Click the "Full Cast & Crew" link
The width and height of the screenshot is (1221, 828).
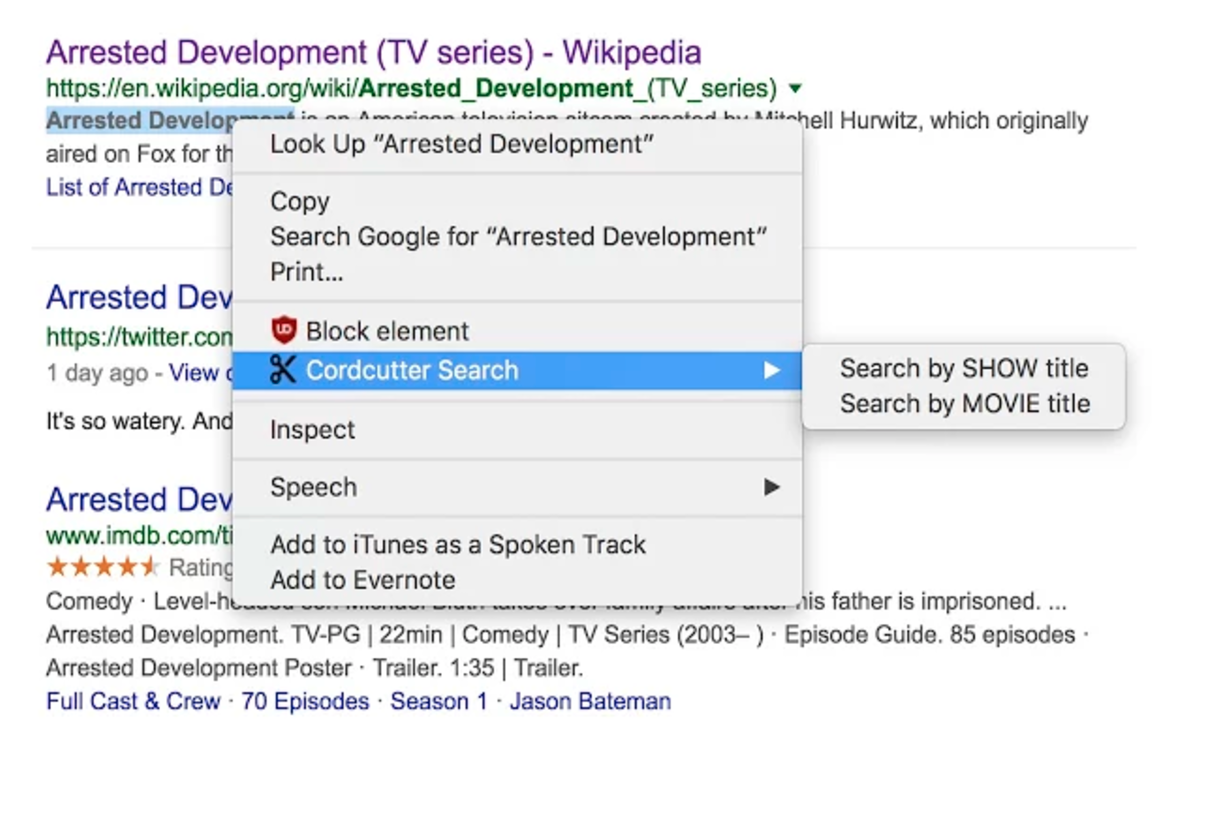(132, 701)
